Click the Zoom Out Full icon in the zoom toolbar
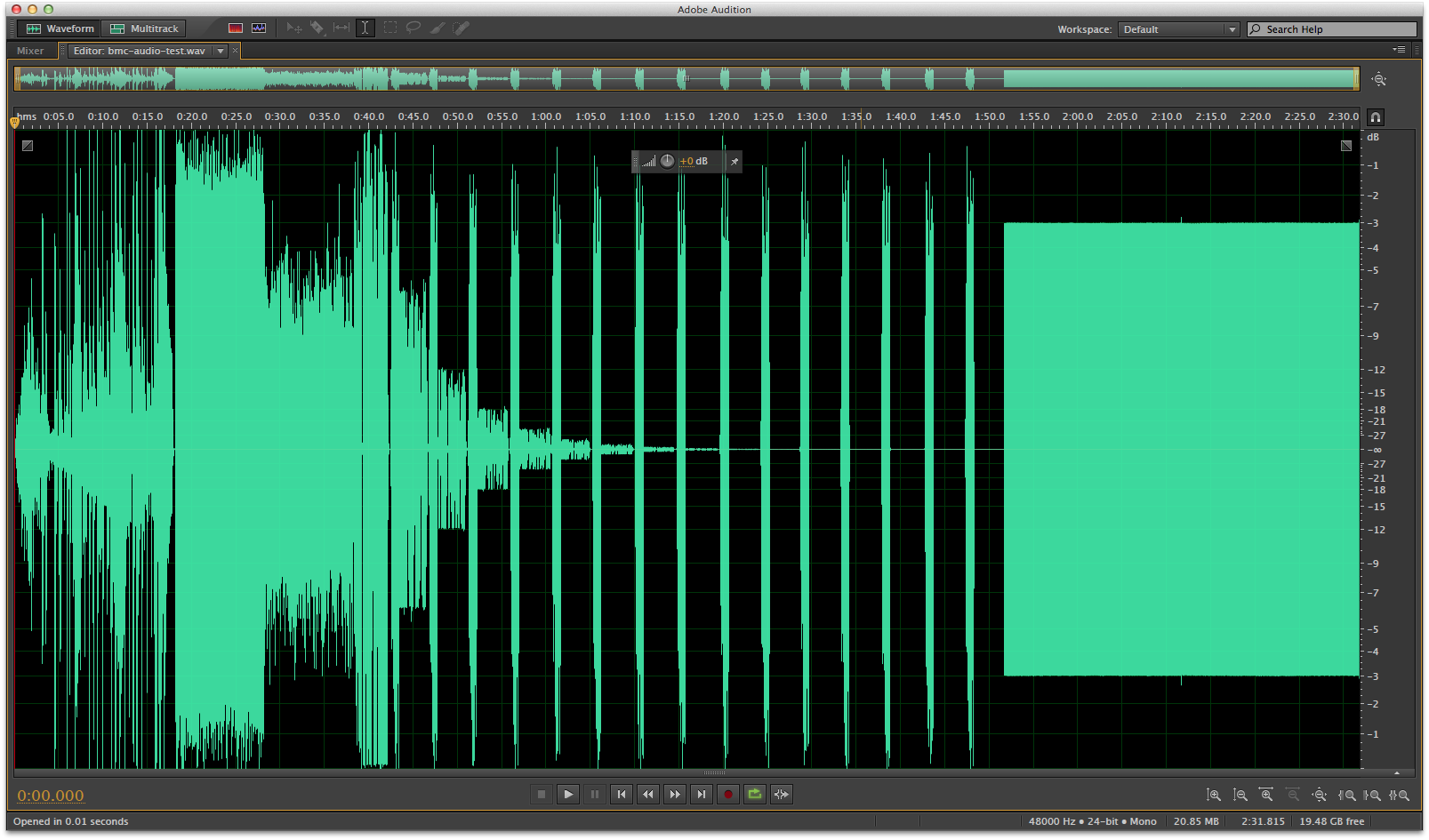 tap(1320, 796)
